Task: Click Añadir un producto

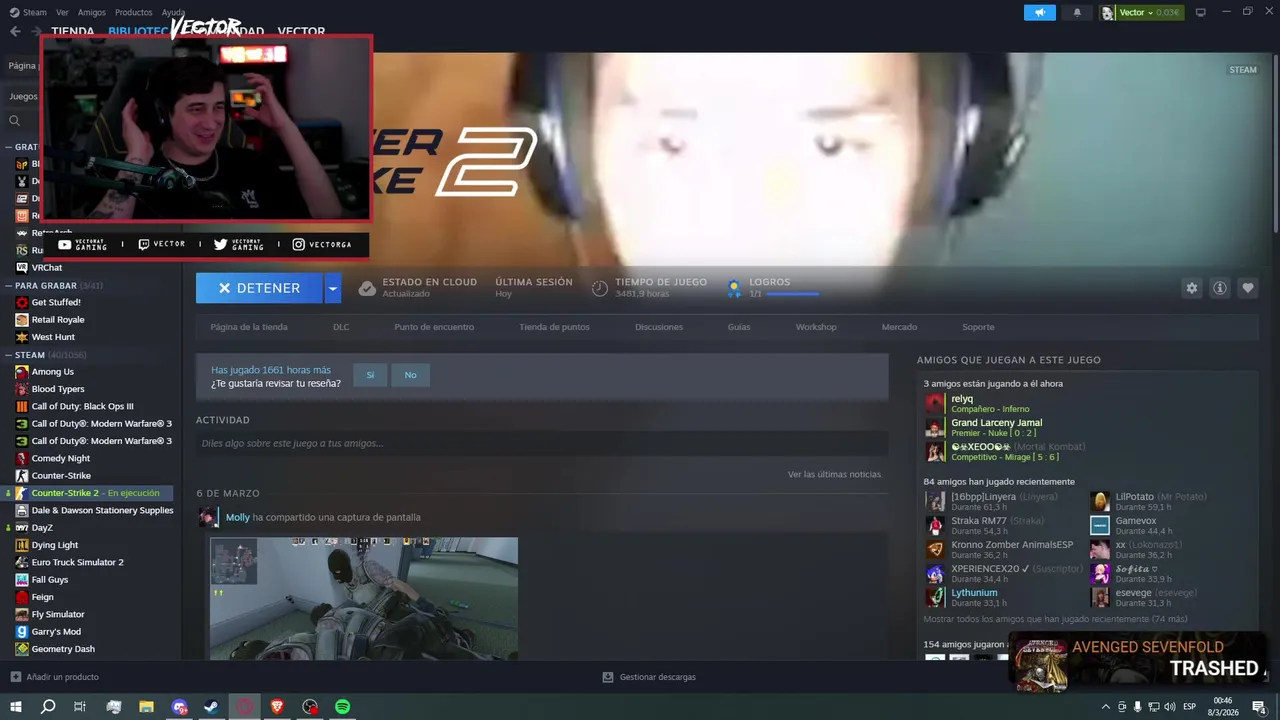Action: (54, 677)
